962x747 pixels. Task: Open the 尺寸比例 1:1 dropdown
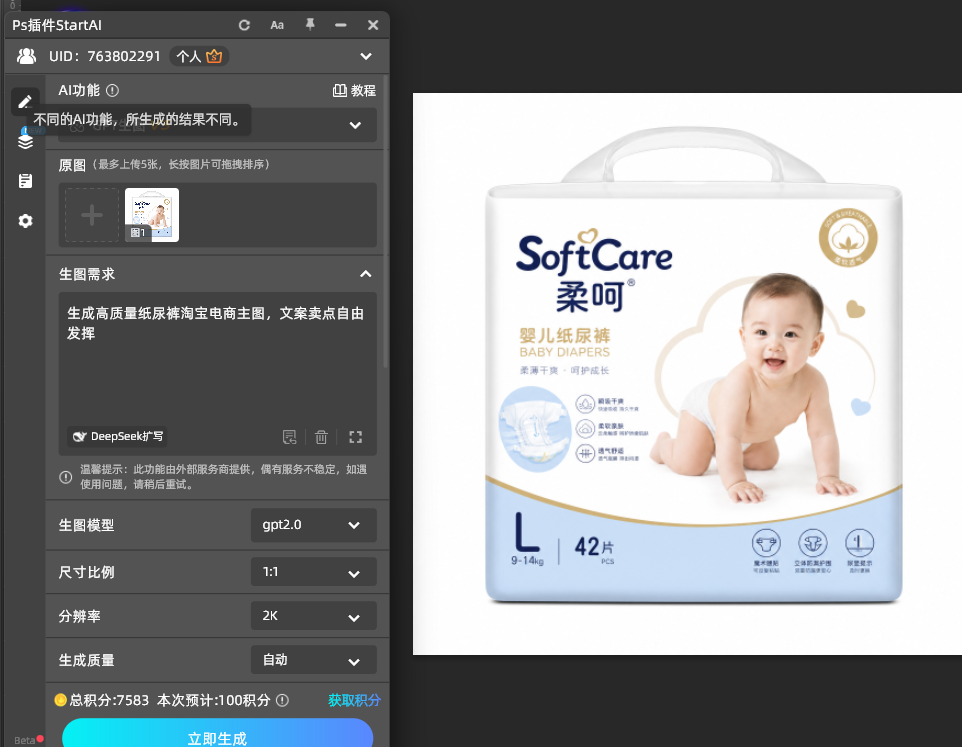[314, 572]
